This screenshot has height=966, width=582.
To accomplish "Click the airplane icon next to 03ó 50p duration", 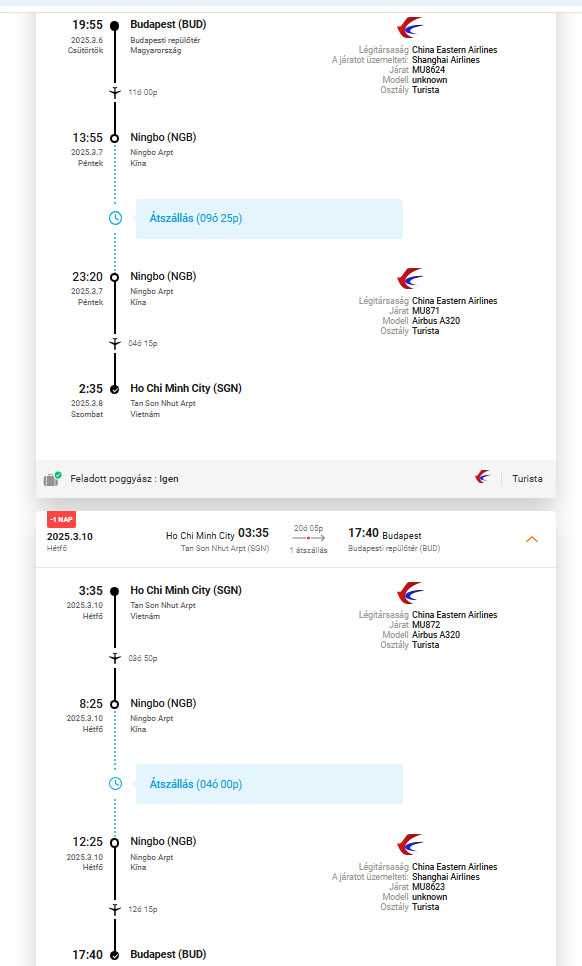I will pyautogui.click(x=115, y=658).
